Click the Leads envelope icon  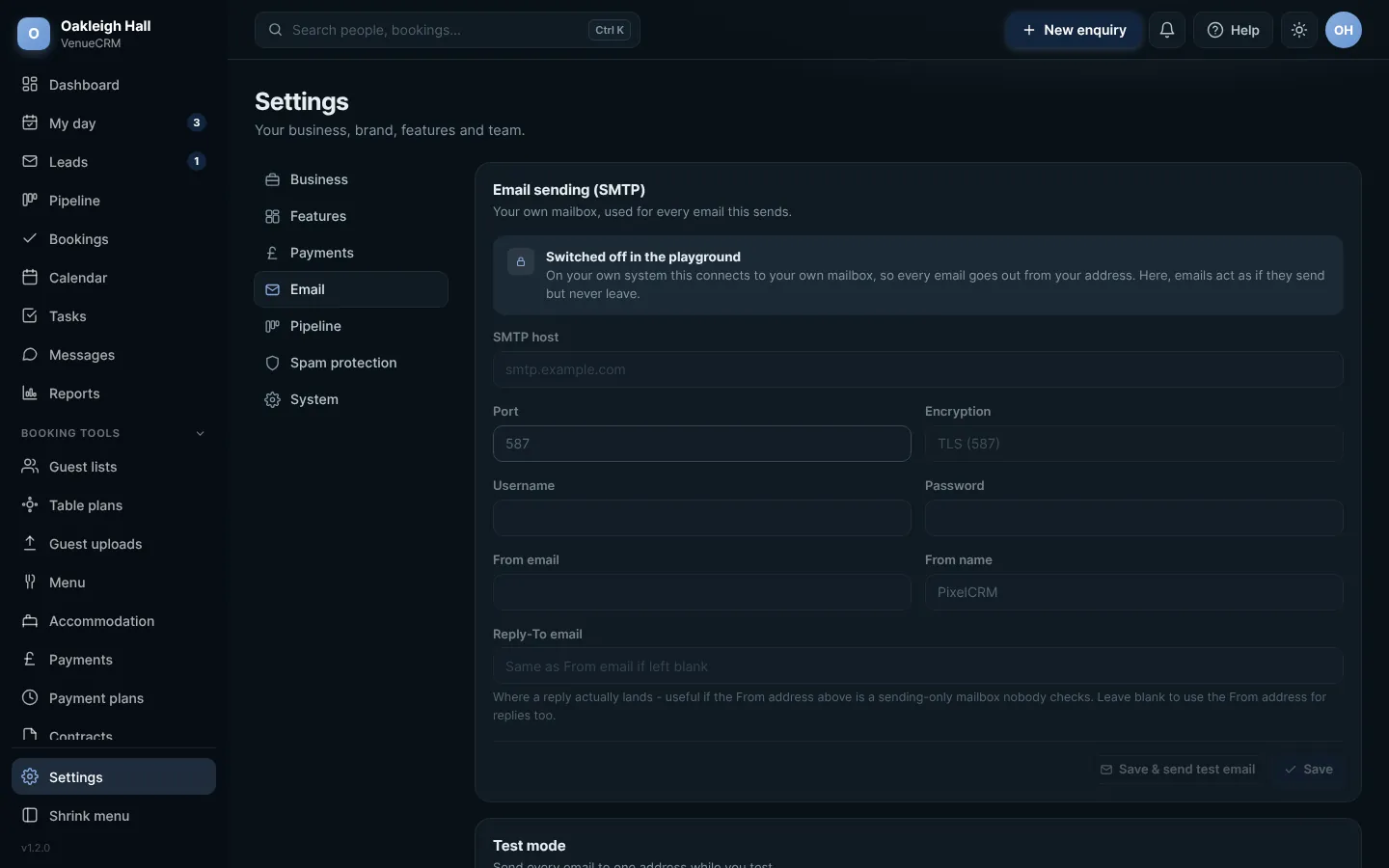[30, 162]
